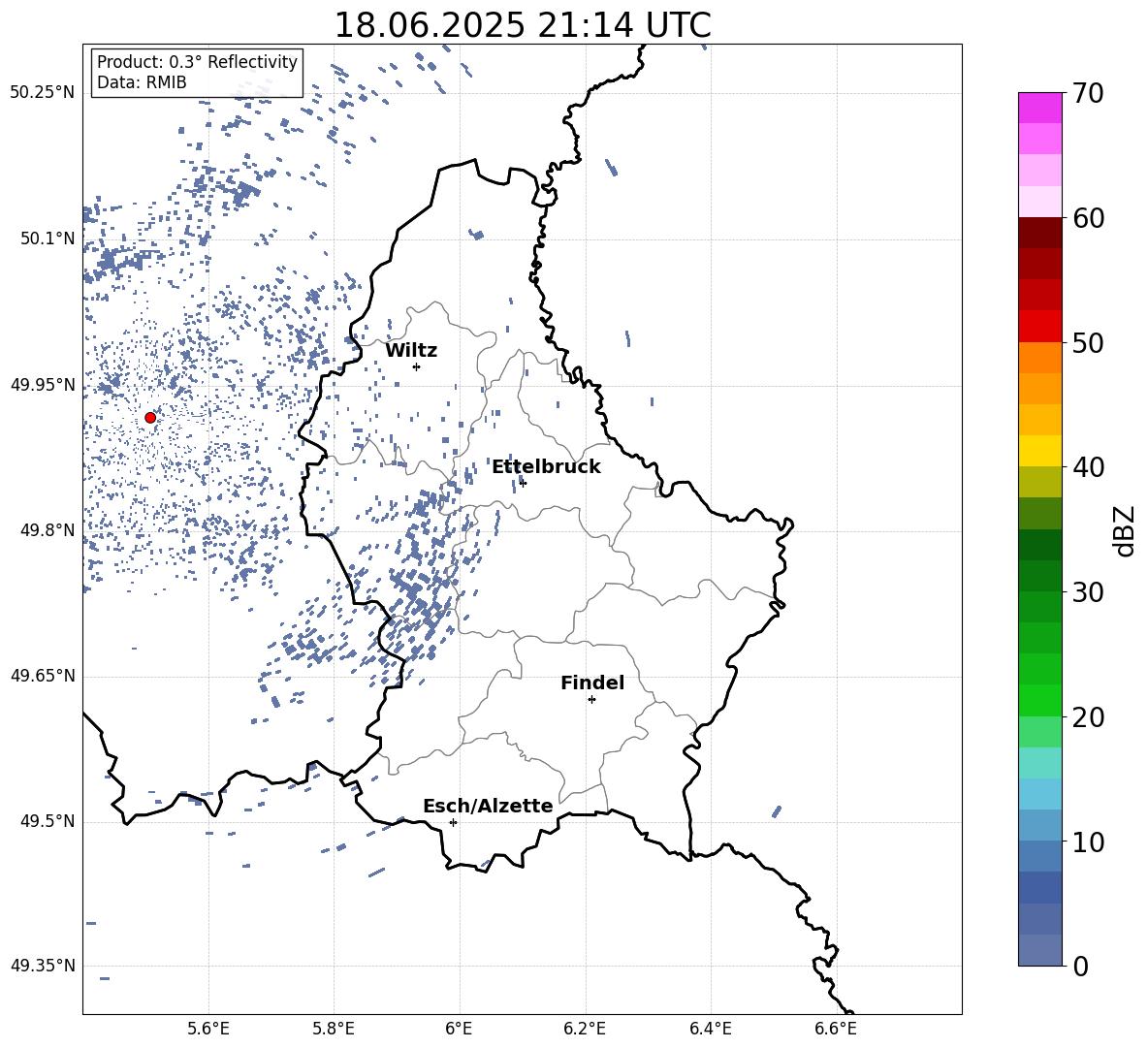Click the 'dBZ' colorbar label
Screen dimensions: 1148x1048
click(x=1126, y=530)
